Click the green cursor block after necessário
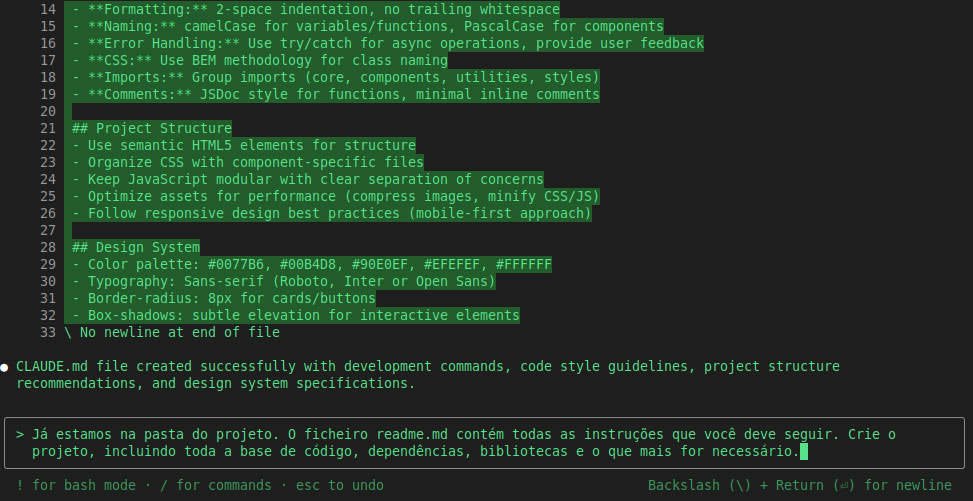 (804, 451)
